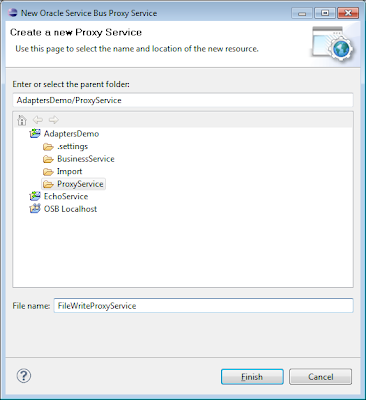Click the BusinessService folder icon
This screenshot has width=366, height=400.
pyautogui.click(x=48, y=159)
